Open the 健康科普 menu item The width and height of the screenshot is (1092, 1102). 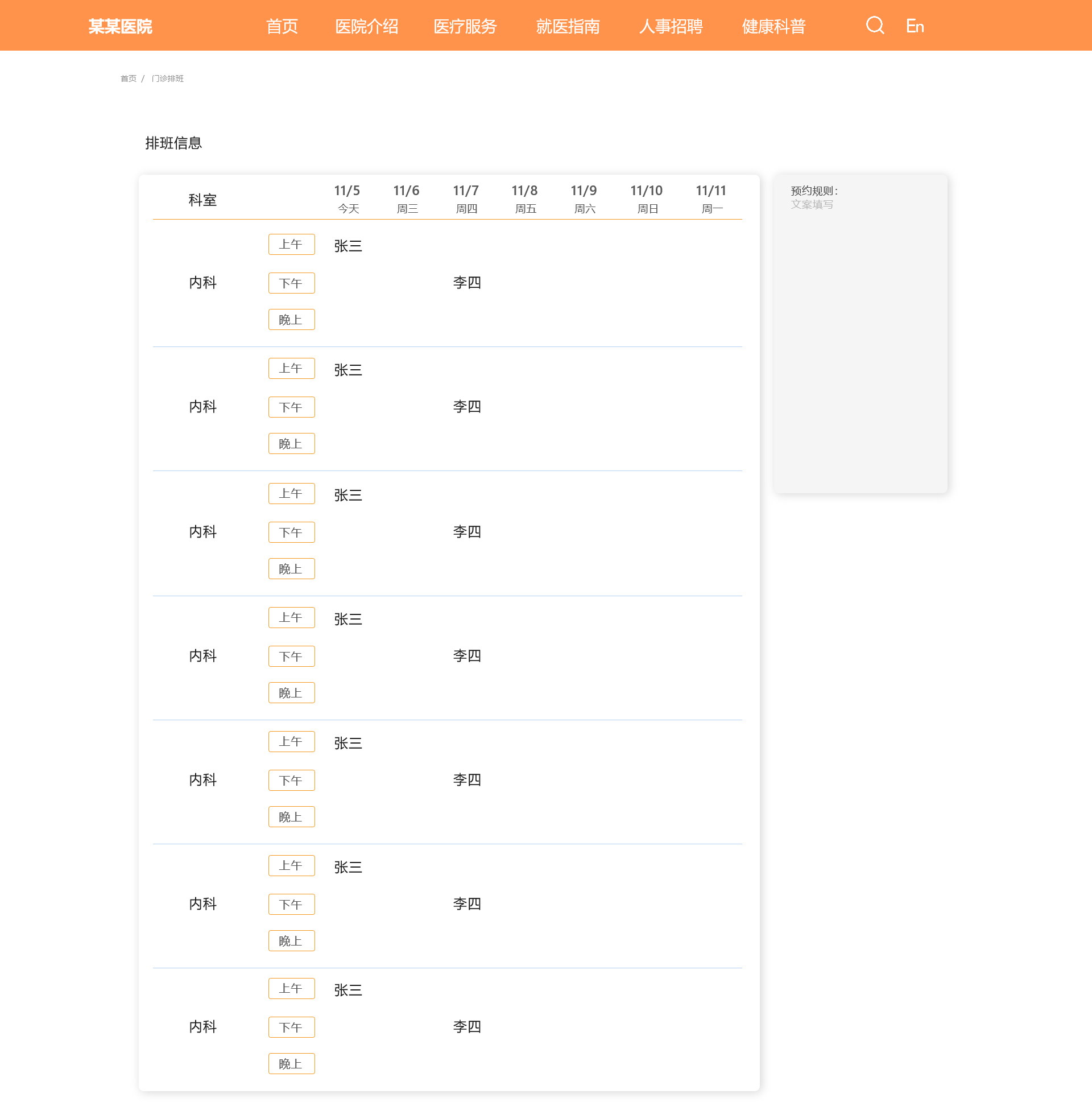point(773,26)
